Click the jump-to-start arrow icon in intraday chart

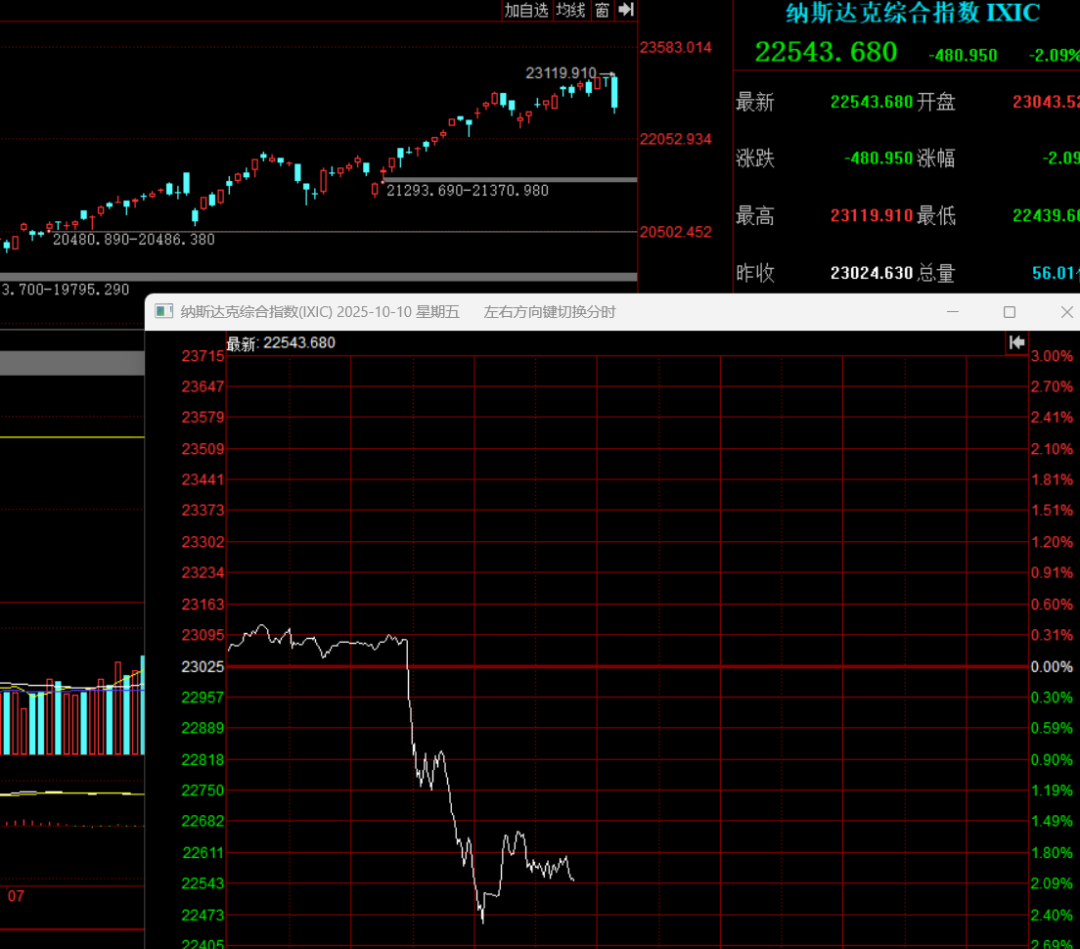pos(1017,342)
